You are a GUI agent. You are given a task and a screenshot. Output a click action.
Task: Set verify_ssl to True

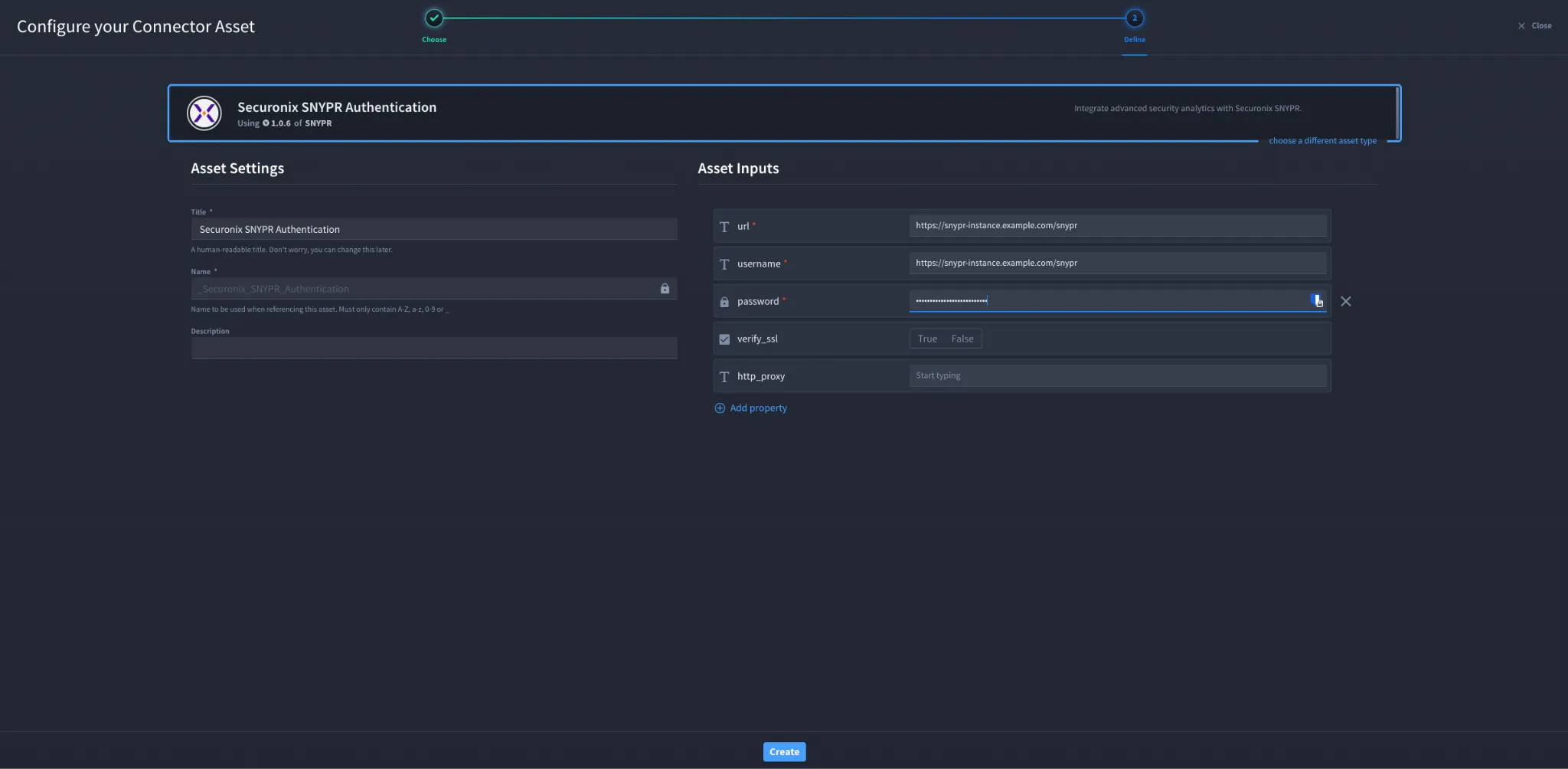tap(927, 339)
